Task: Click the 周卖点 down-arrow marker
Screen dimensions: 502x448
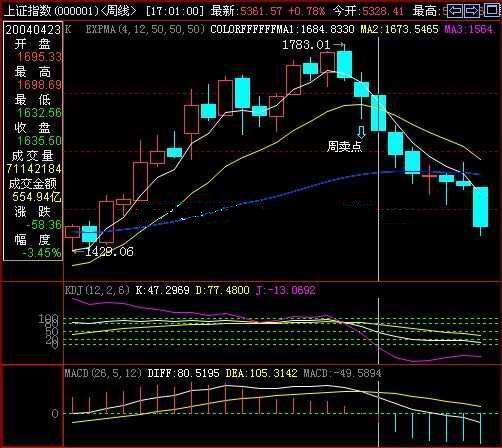Action: (361, 132)
